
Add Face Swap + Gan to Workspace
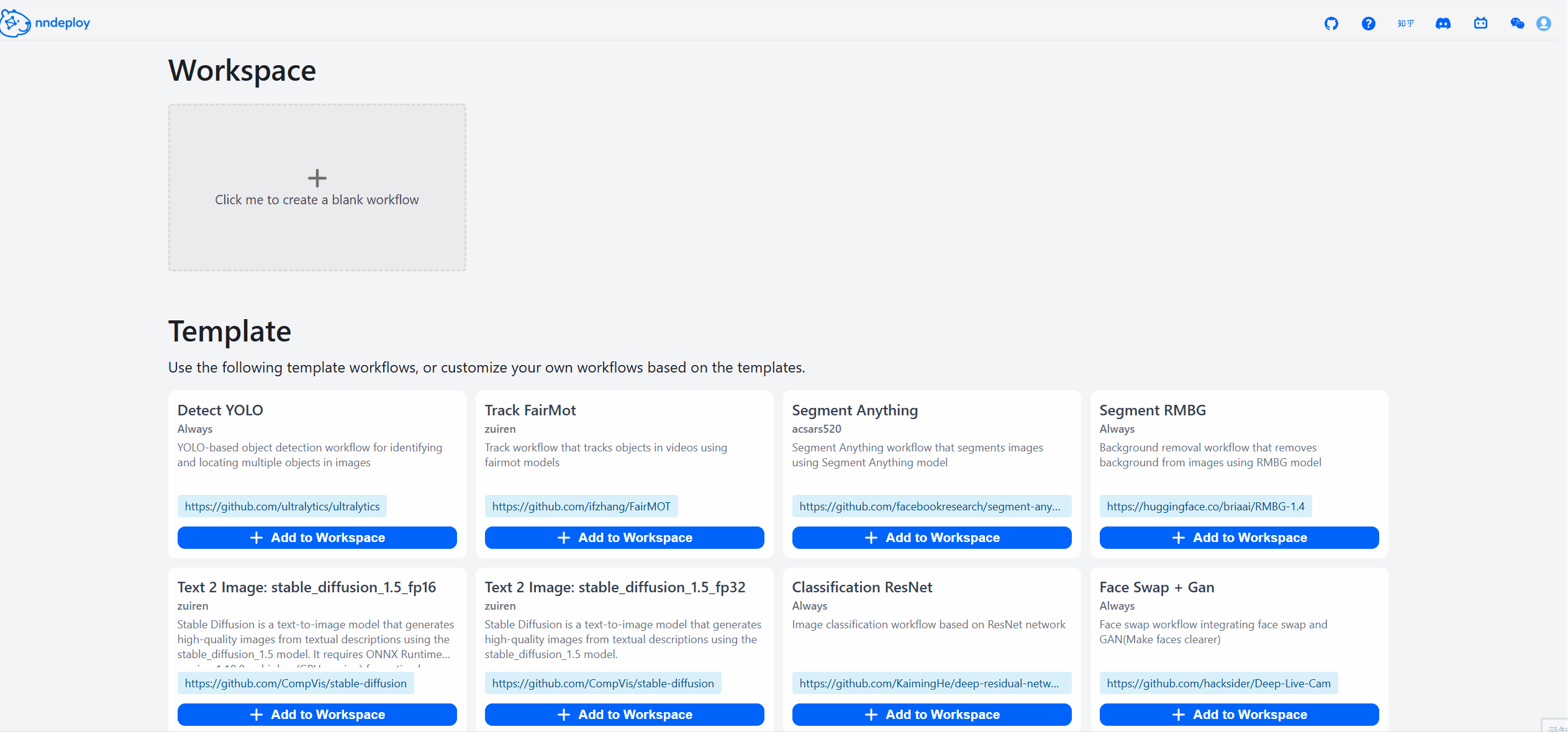[x=1239, y=715]
